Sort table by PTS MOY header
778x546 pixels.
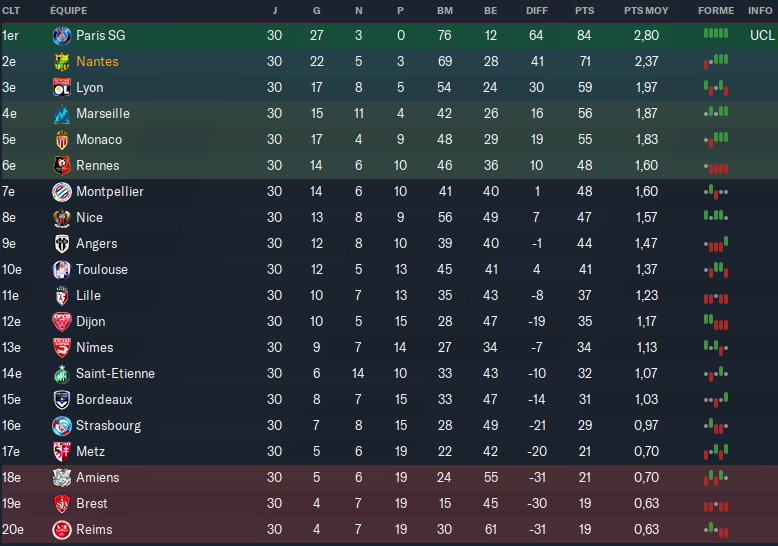coord(646,10)
